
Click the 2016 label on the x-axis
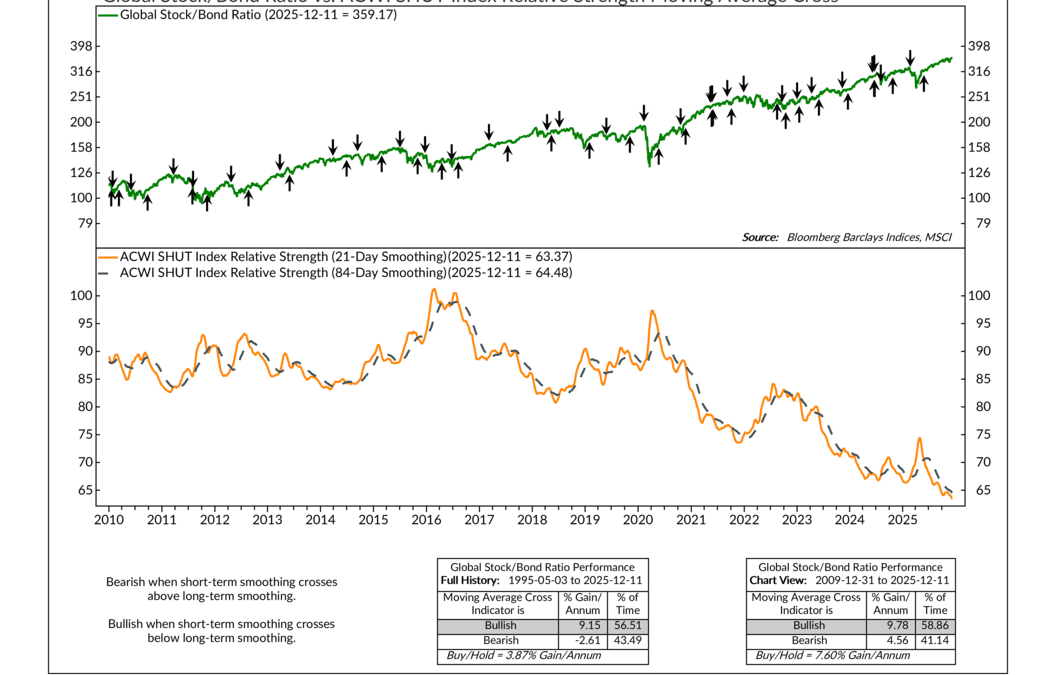(426, 520)
